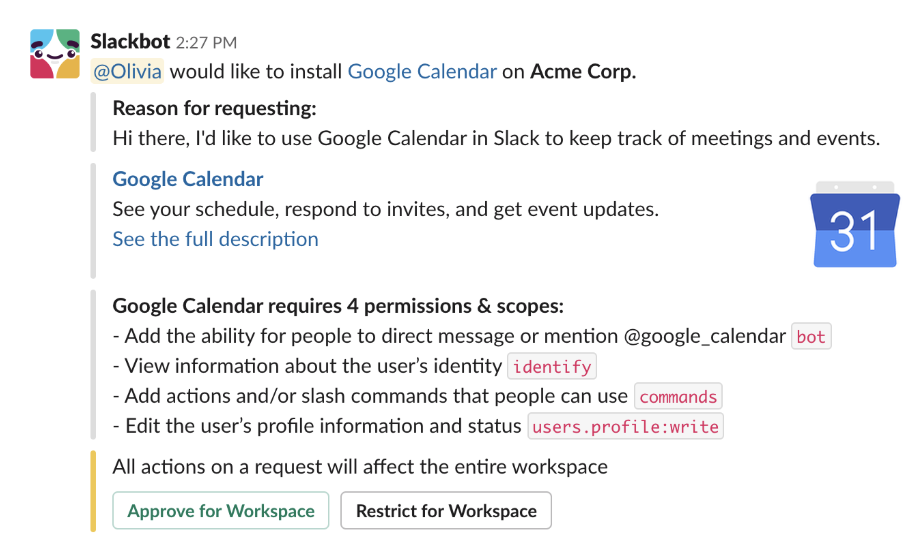The image size is (924, 556).
Task: Open the @Olivia user mention
Action: (x=127, y=71)
